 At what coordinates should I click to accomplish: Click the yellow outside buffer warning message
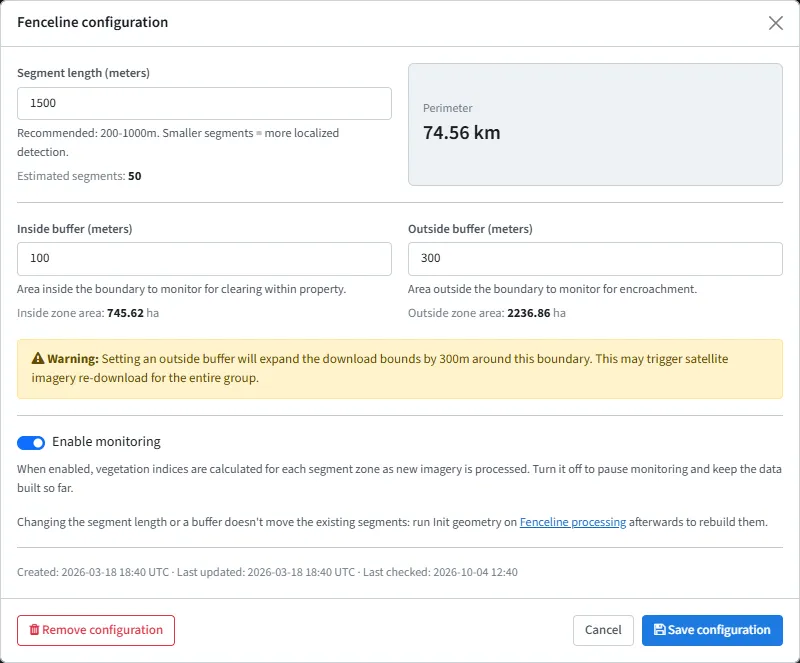click(400, 369)
